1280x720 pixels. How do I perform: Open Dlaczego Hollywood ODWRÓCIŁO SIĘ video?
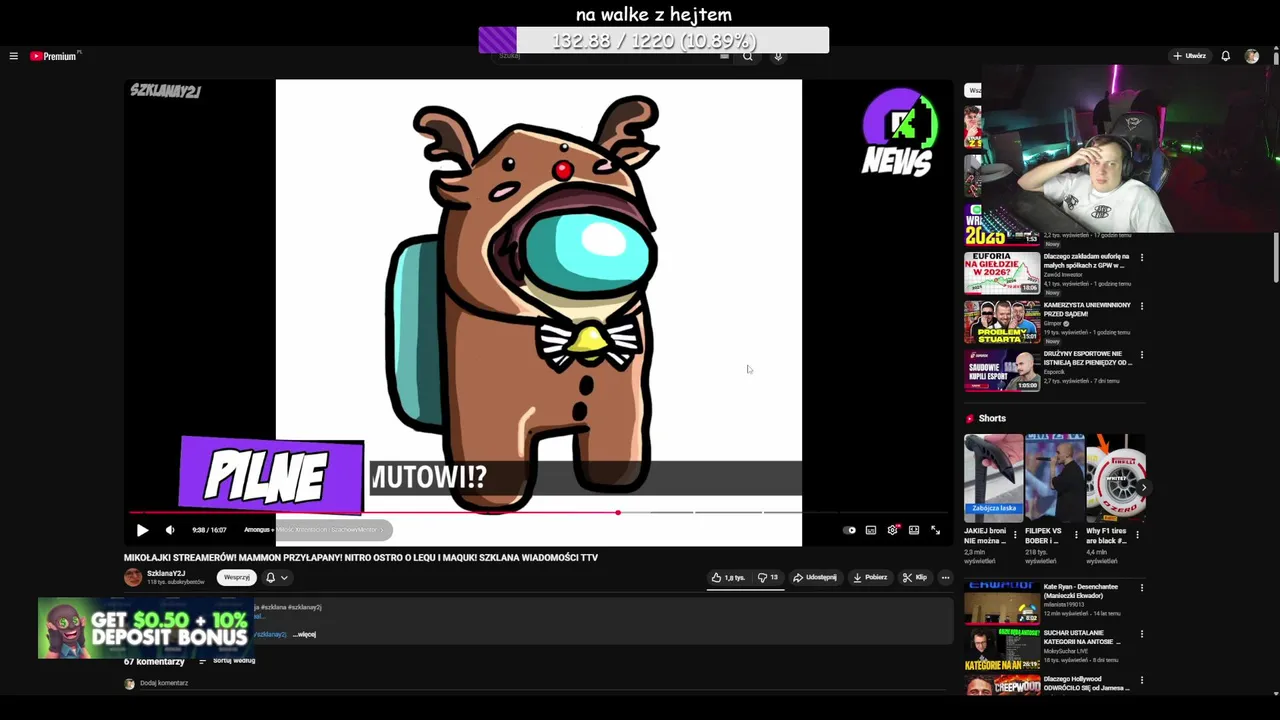pos(1002,686)
